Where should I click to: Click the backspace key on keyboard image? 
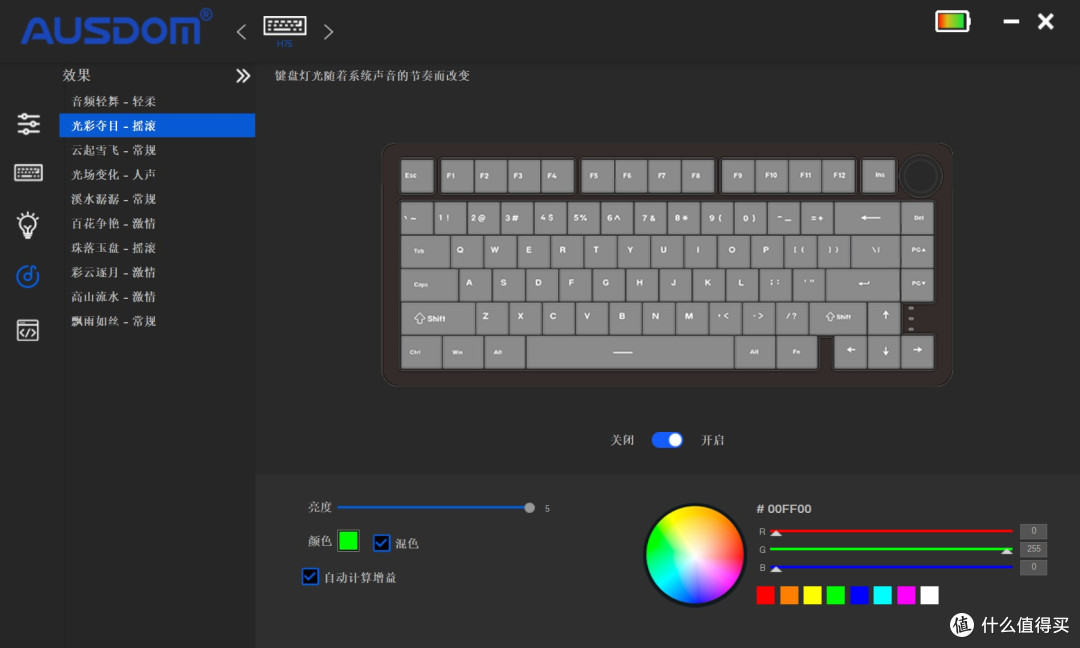click(x=867, y=218)
